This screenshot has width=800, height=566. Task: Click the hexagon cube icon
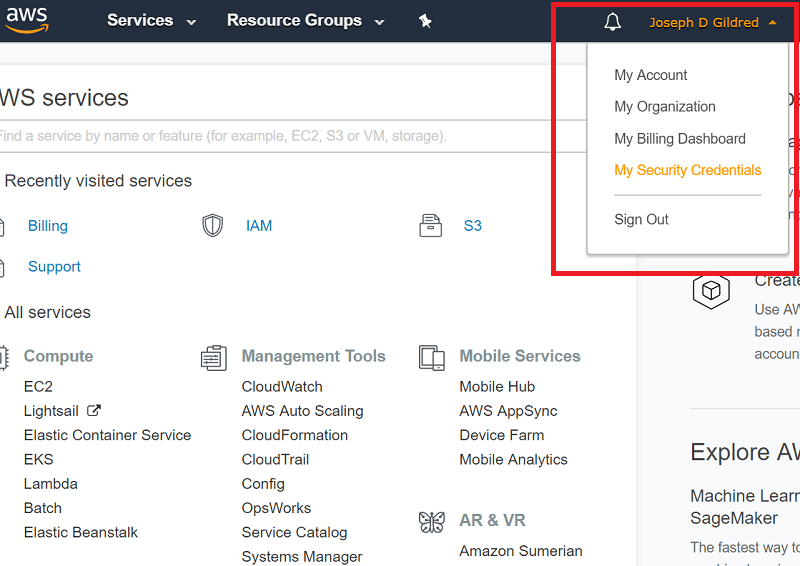click(711, 291)
